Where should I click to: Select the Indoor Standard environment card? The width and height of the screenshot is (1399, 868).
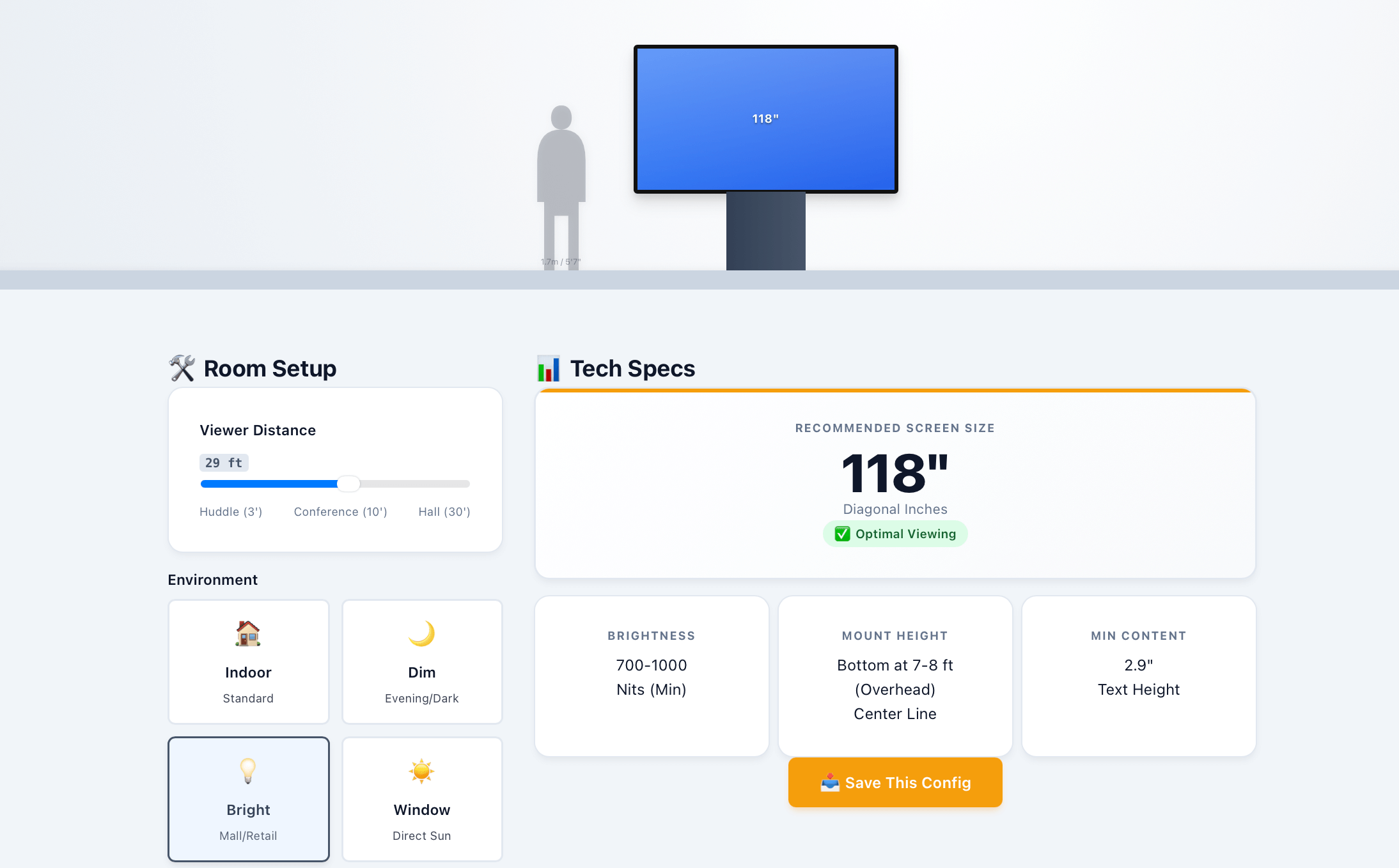coord(249,662)
